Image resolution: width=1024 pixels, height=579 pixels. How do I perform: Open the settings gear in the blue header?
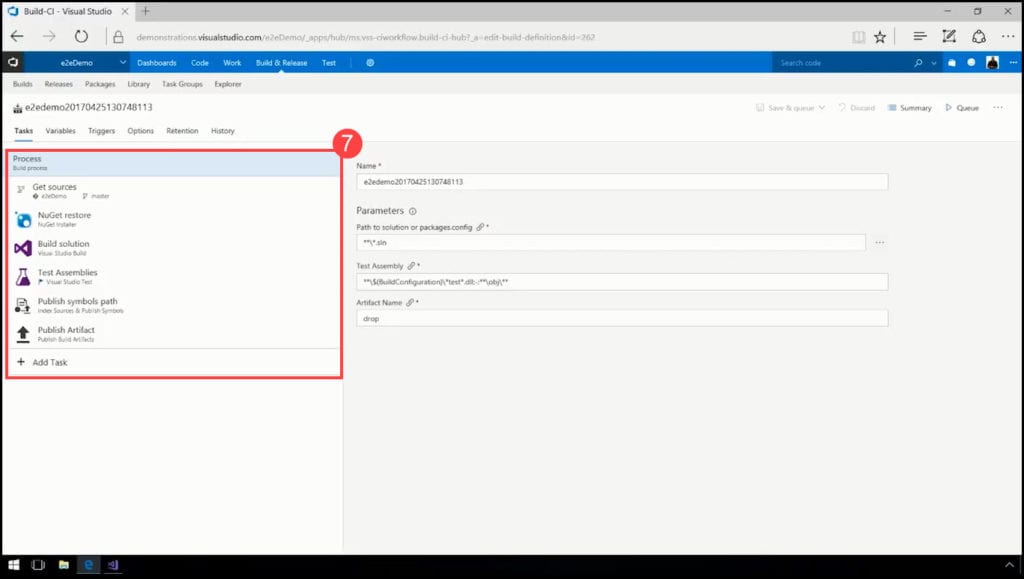pyautogui.click(x=370, y=63)
